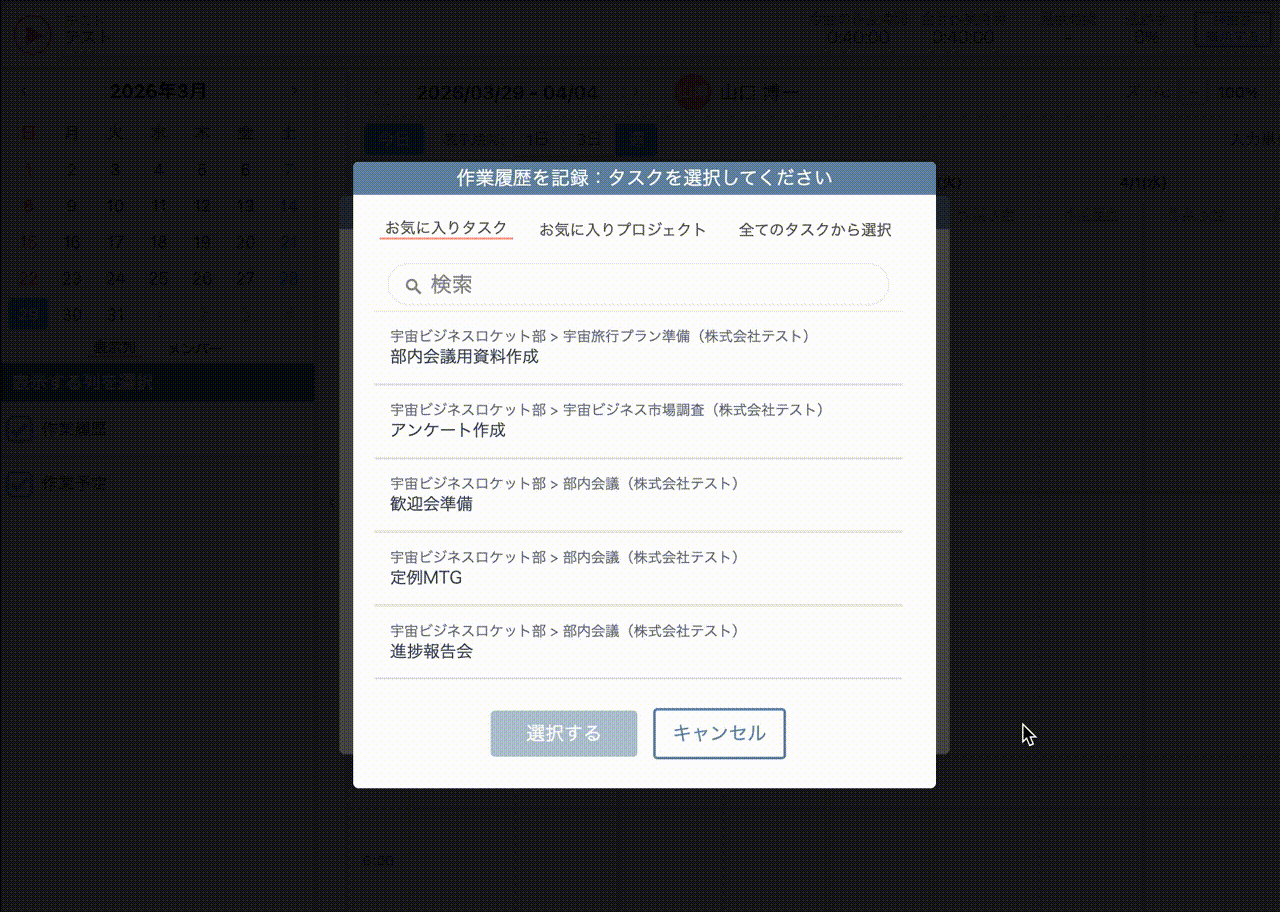Switch to the 全てのタスクから選択 tab
This screenshot has height=912, width=1280.
(815, 228)
